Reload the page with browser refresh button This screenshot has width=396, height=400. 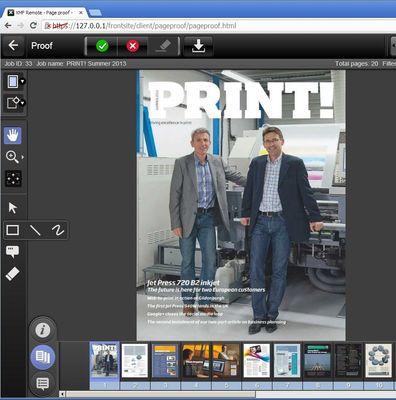(x=33, y=25)
